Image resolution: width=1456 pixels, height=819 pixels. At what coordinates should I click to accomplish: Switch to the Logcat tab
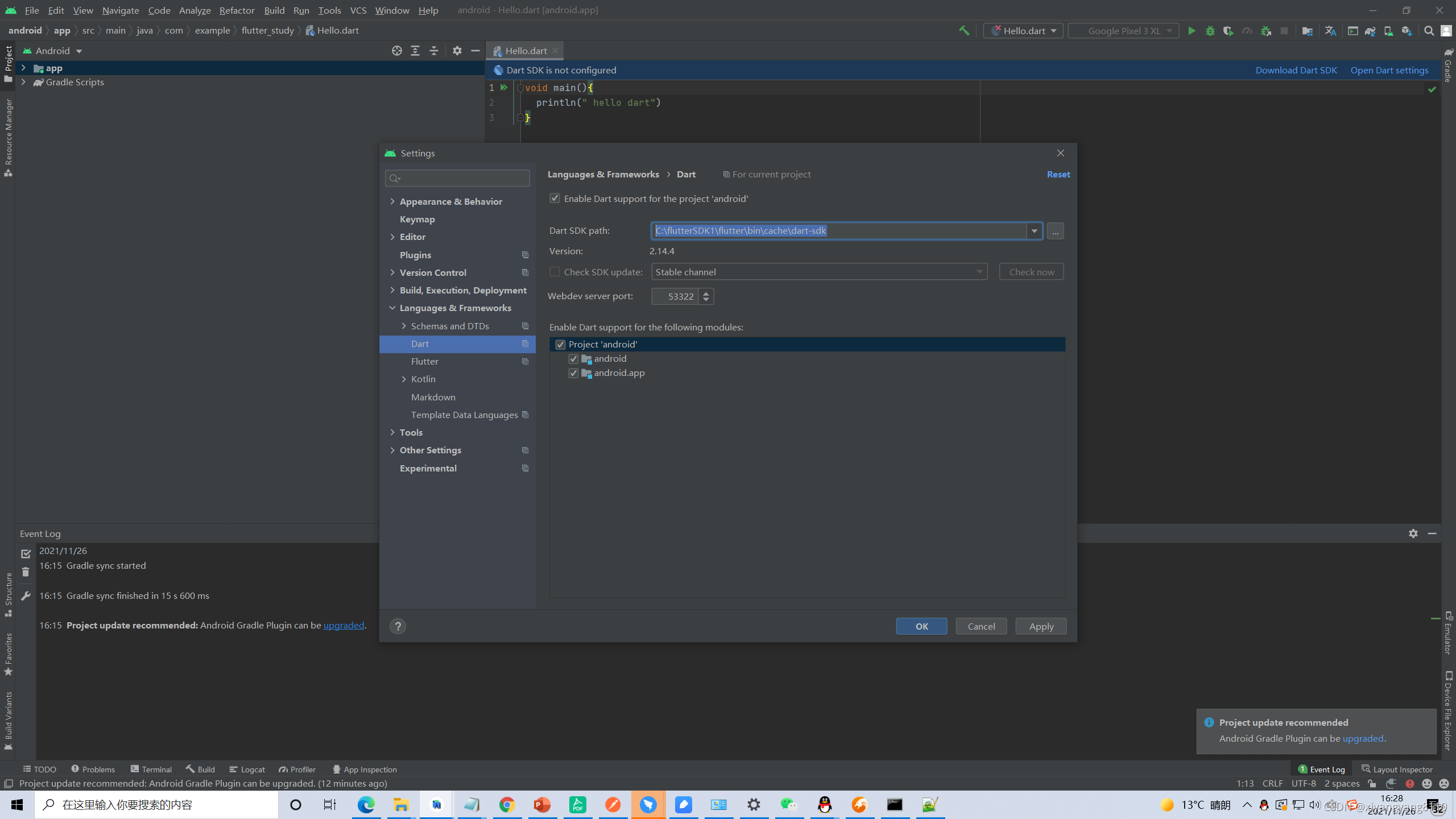pos(254,769)
